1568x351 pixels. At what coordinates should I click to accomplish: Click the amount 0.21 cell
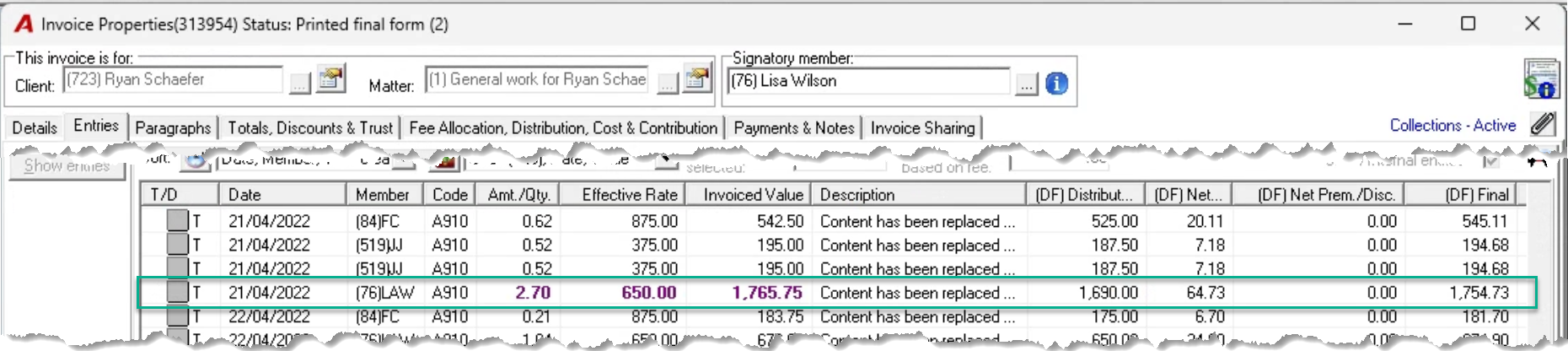[x=537, y=317]
